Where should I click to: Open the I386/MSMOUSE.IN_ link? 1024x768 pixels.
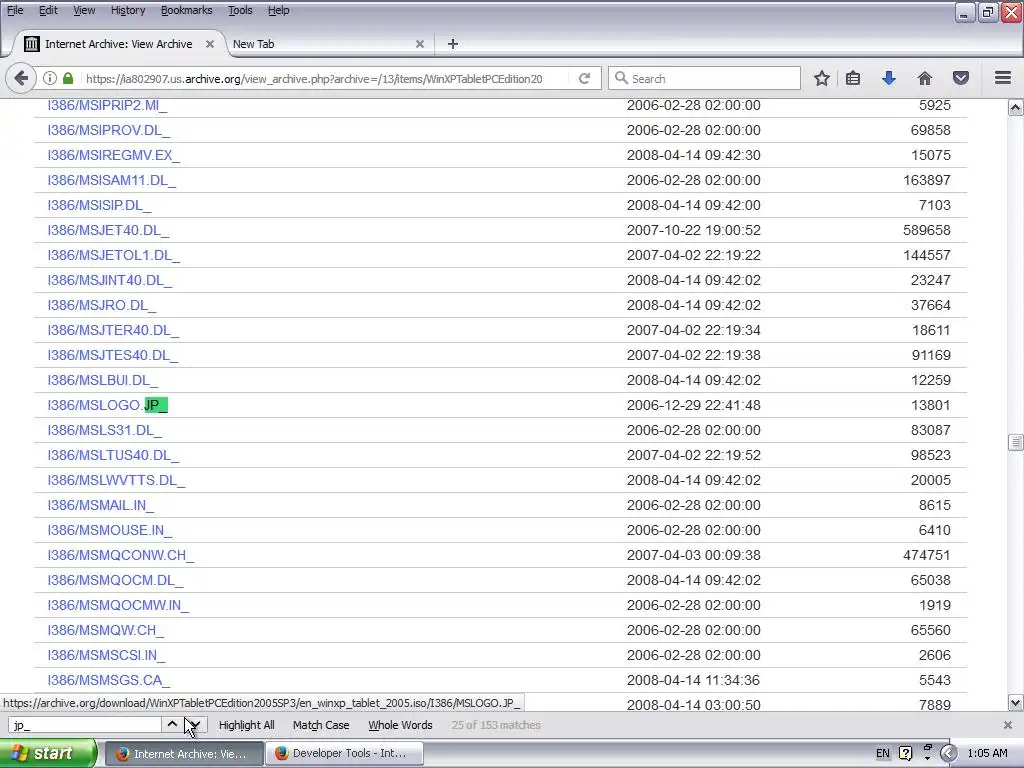click(x=110, y=530)
